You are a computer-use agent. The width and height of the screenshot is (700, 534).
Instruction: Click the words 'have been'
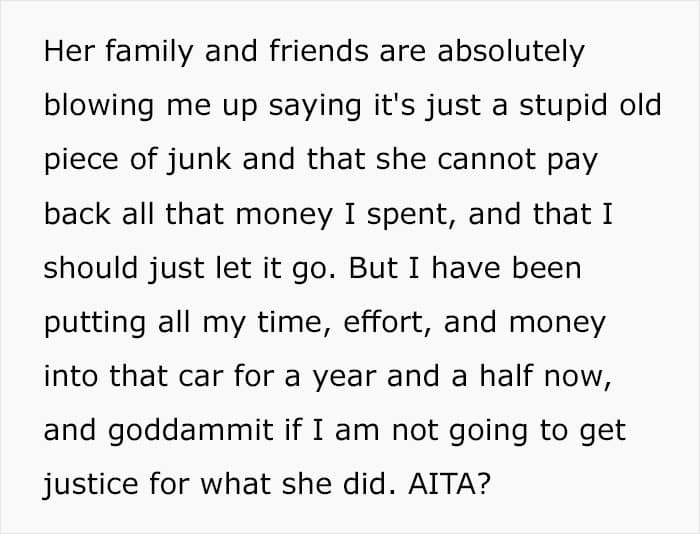pyautogui.click(x=506, y=268)
